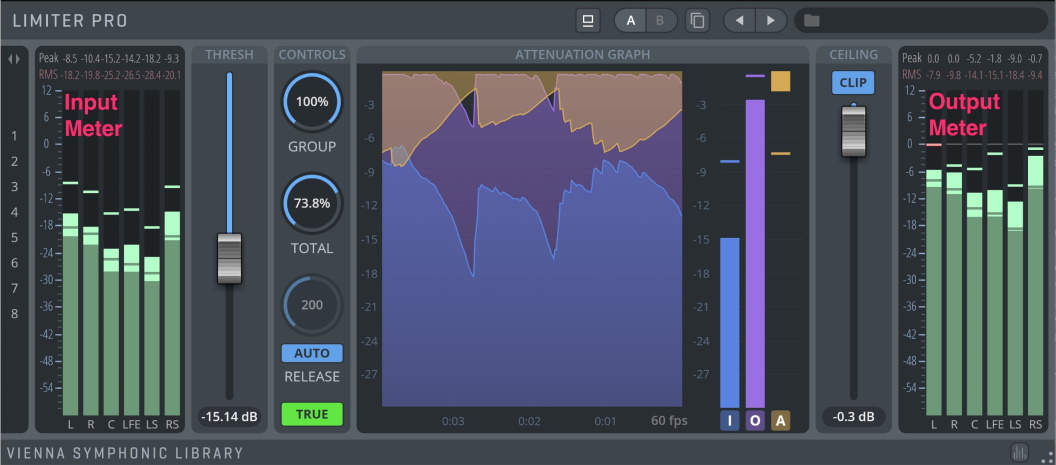The image size is (1056, 465).
Task: Click the meter icon at bottom right
Action: click(1020, 452)
